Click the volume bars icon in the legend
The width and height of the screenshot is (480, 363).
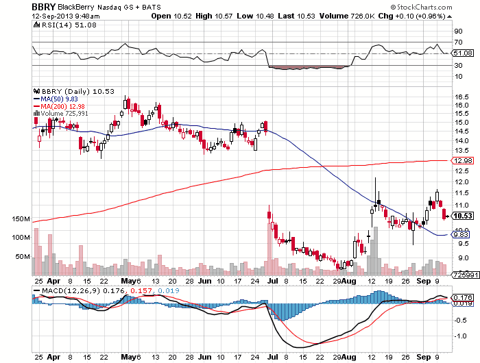pos(37,114)
